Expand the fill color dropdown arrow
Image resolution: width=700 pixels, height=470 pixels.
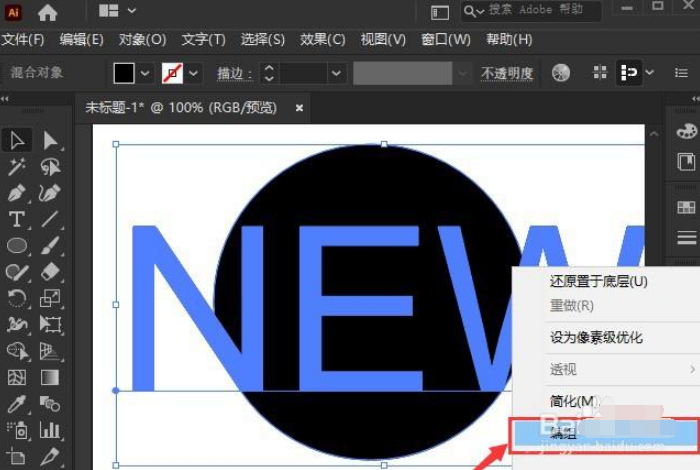[145, 73]
